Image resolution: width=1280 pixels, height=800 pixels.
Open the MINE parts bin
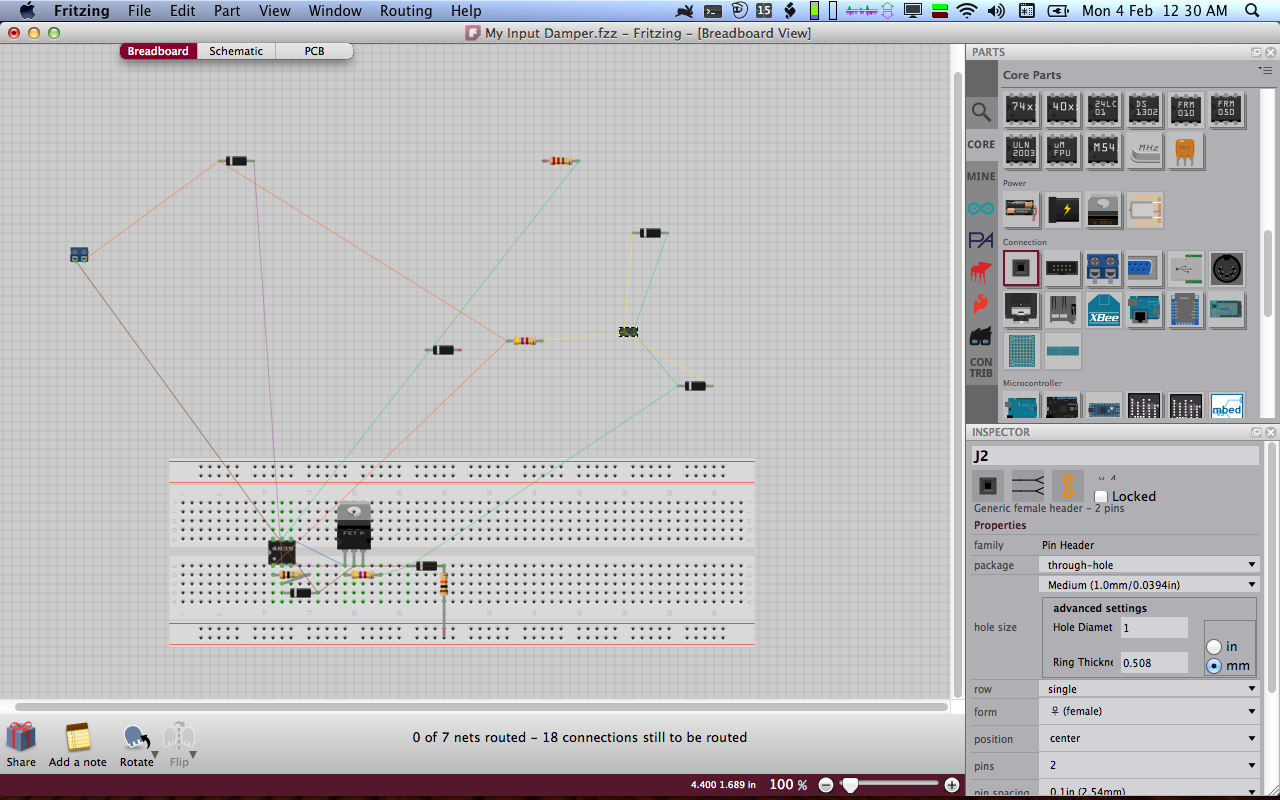point(981,176)
